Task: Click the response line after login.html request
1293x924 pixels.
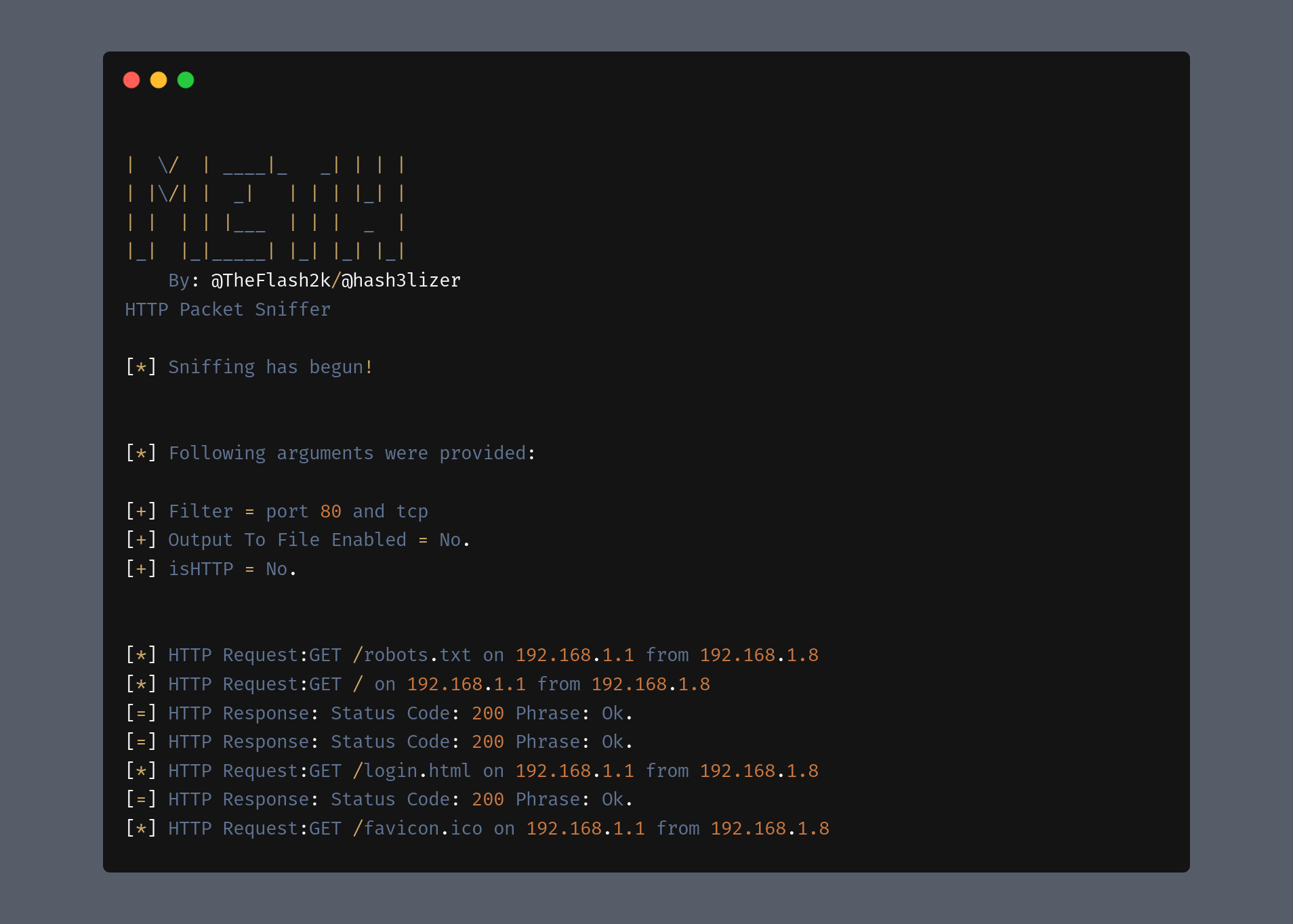Action: 379,799
